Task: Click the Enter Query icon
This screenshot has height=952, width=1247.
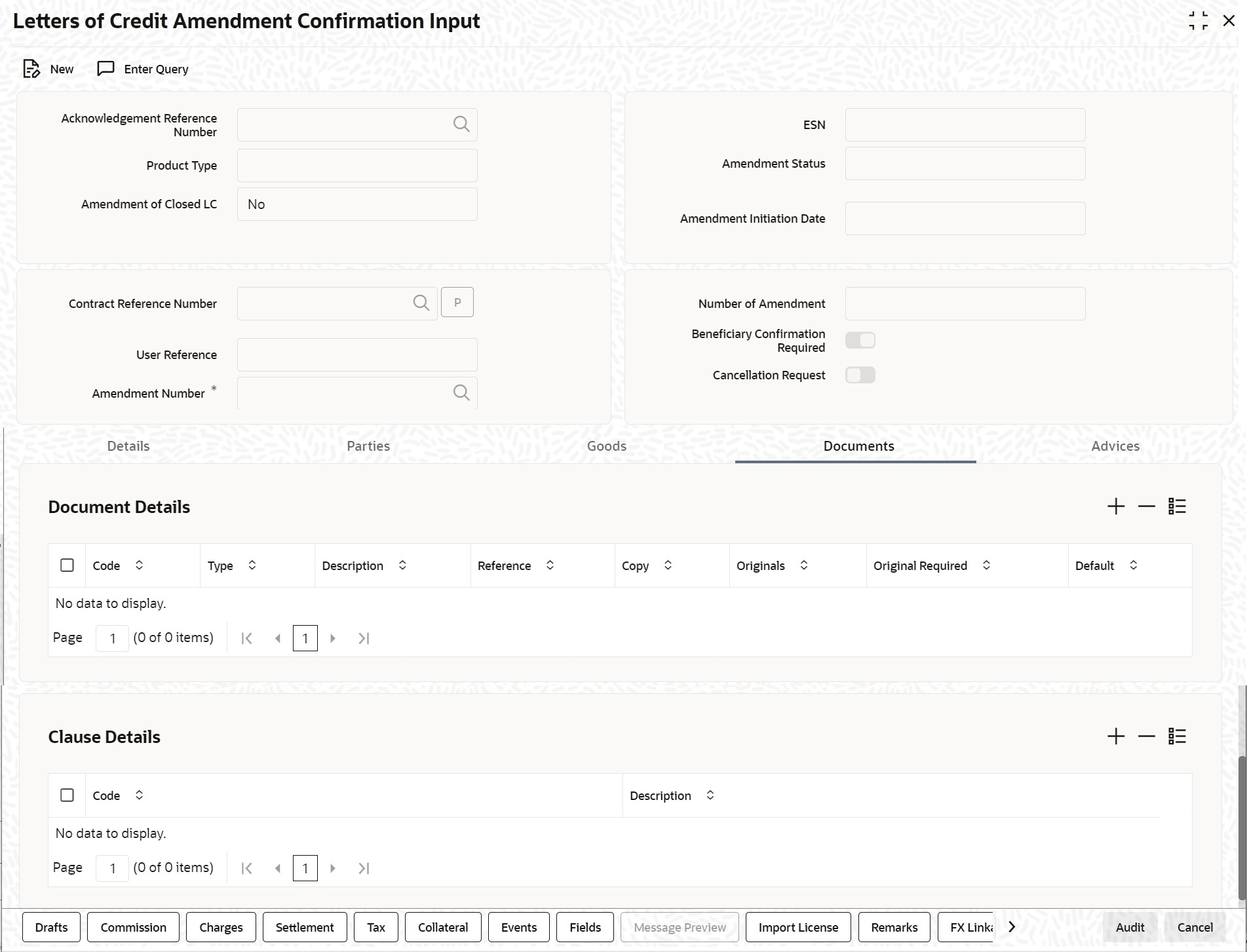Action: point(106,69)
